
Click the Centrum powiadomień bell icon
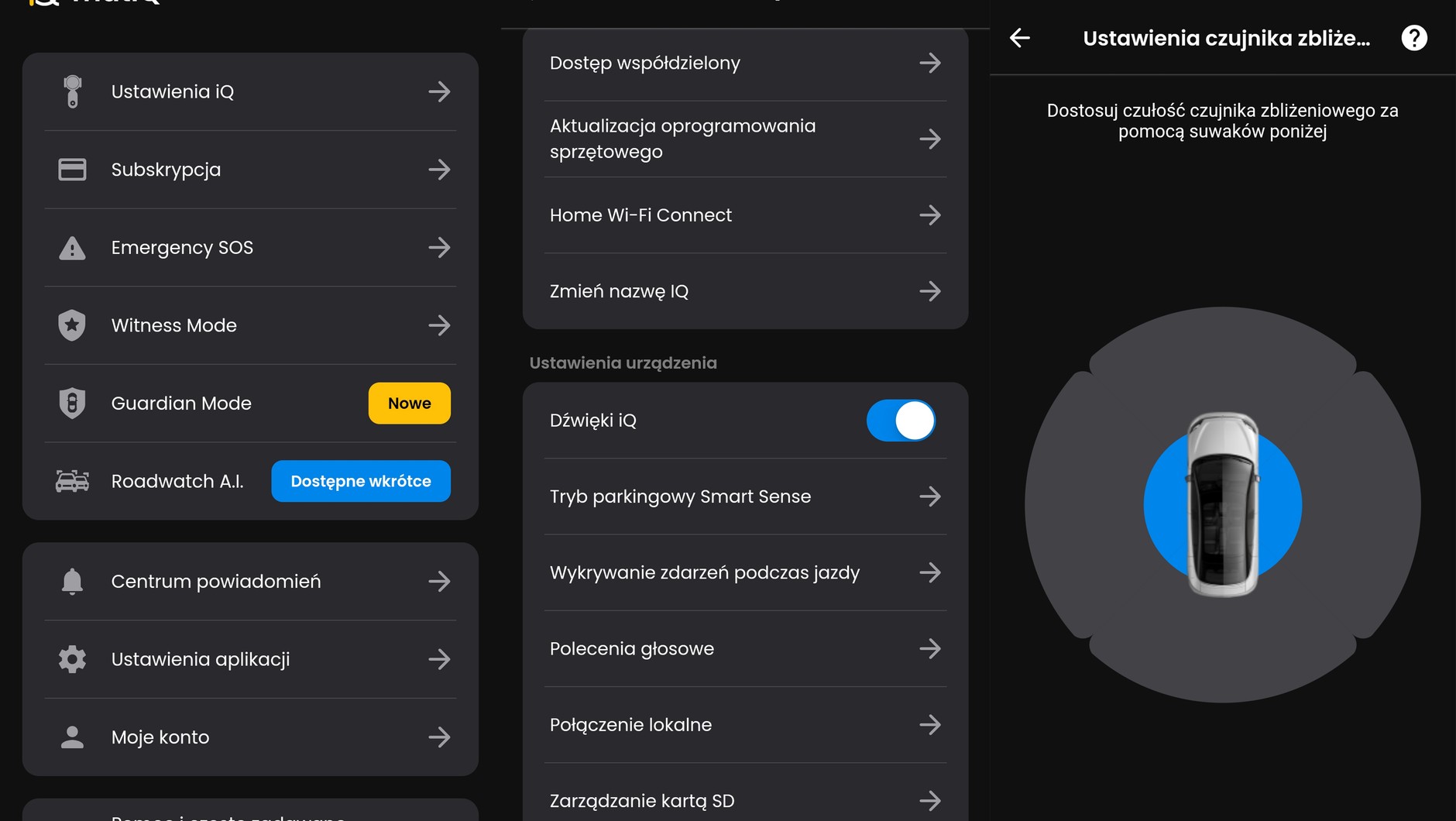pos(72,582)
